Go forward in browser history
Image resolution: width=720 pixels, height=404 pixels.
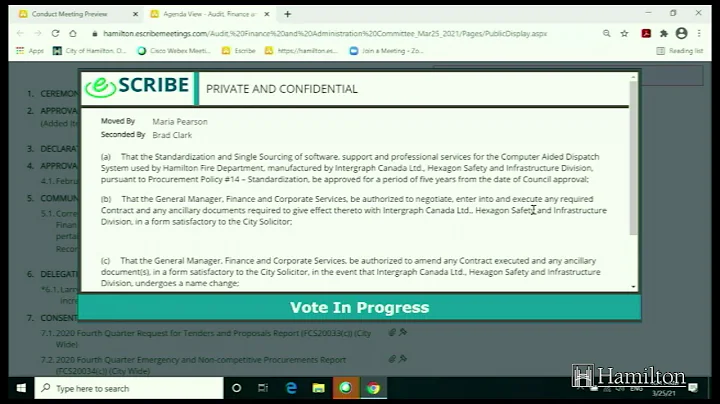(x=38, y=34)
